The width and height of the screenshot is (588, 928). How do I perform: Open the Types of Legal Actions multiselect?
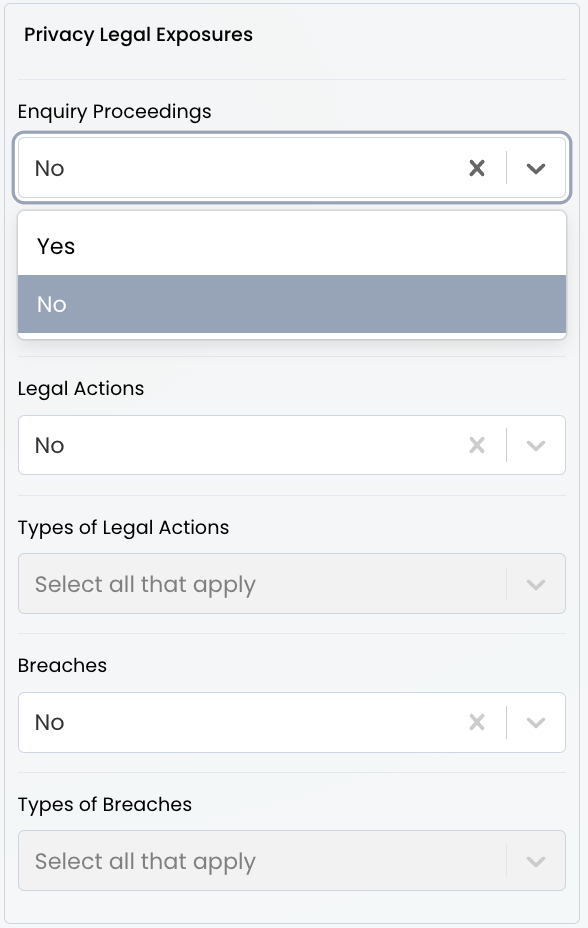coord(250,584)
